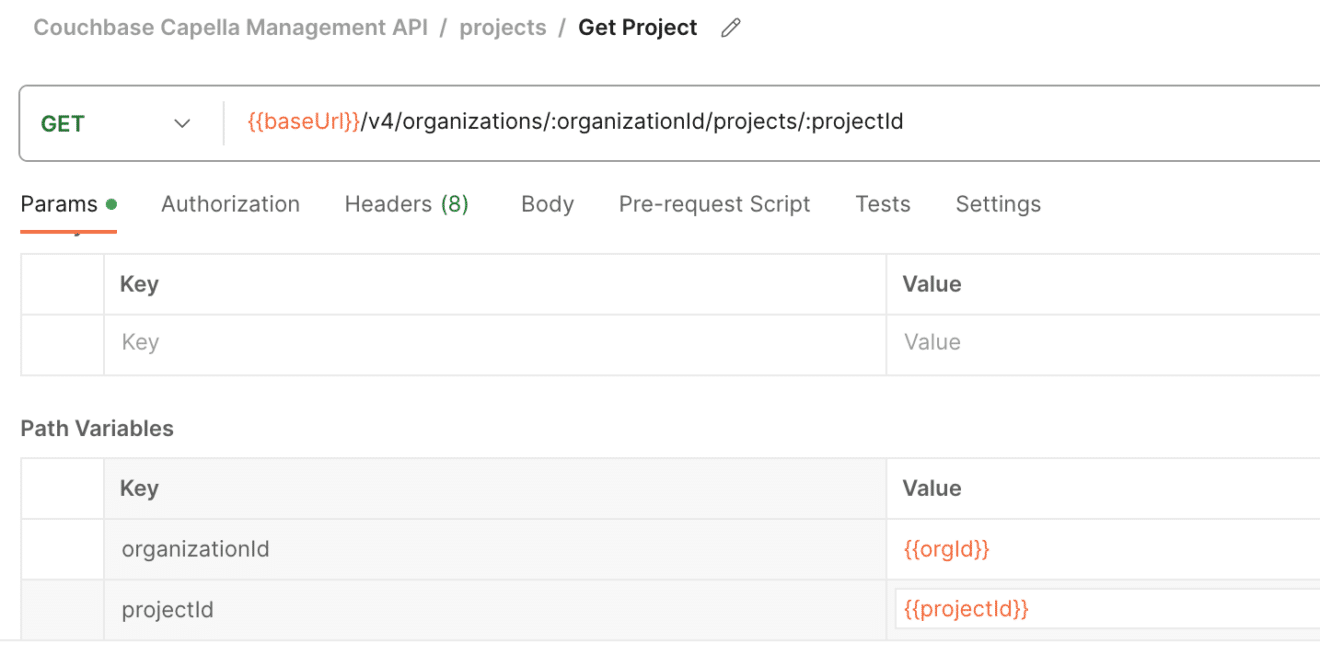The width and height of the screenshot is (1320, 655).
Task: Select the Get Project breadcrumb title
Action: 637,27
